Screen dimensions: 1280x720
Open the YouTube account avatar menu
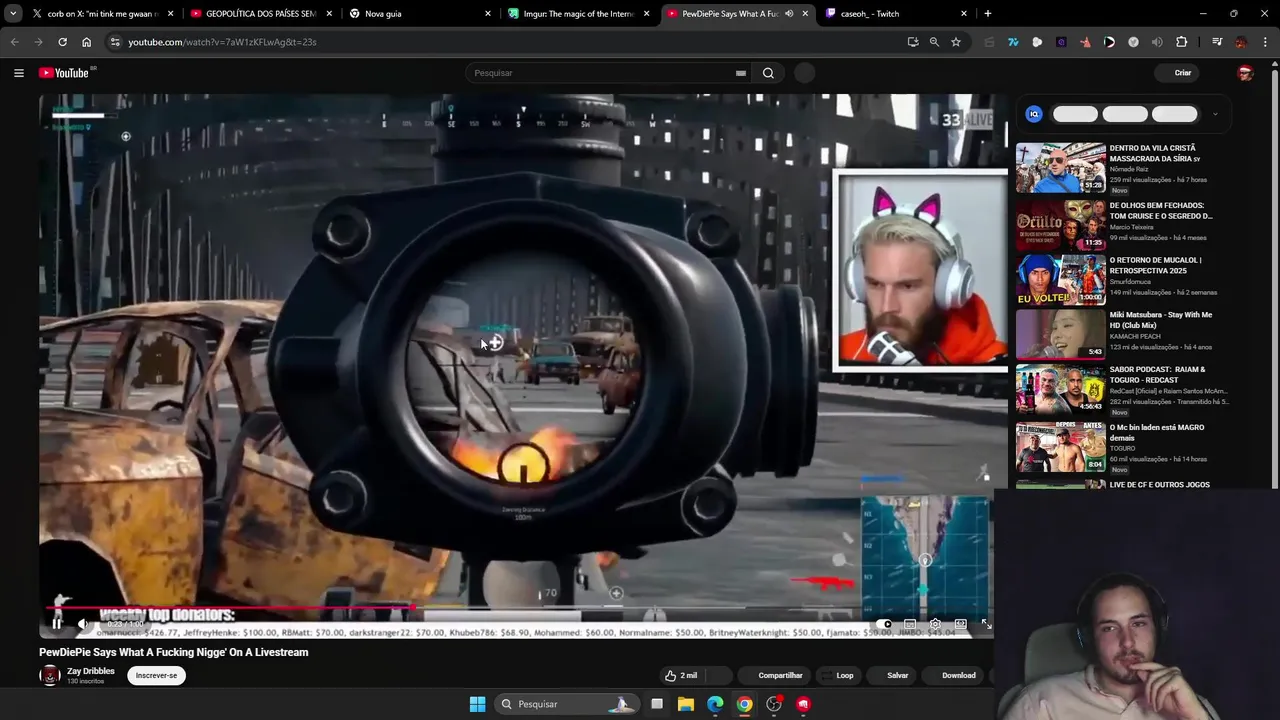(x=1245, y=73)
